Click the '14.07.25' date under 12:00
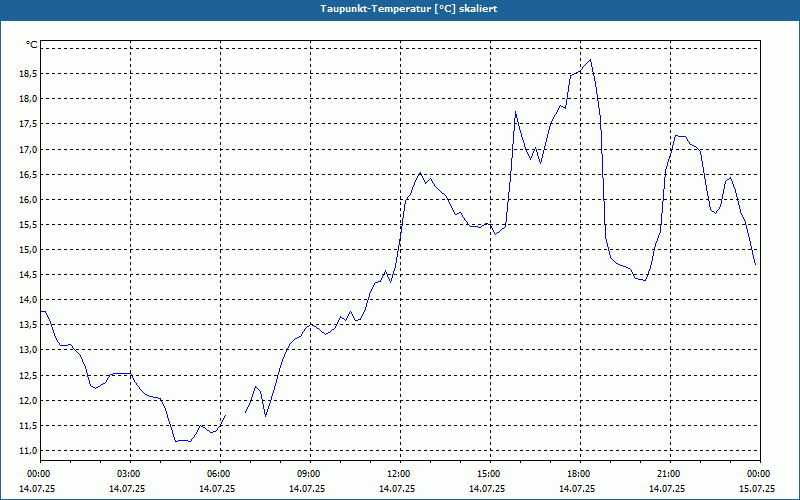Image resolution: width=800 pixels, height=500 pixels. click(x=397, y=488)
